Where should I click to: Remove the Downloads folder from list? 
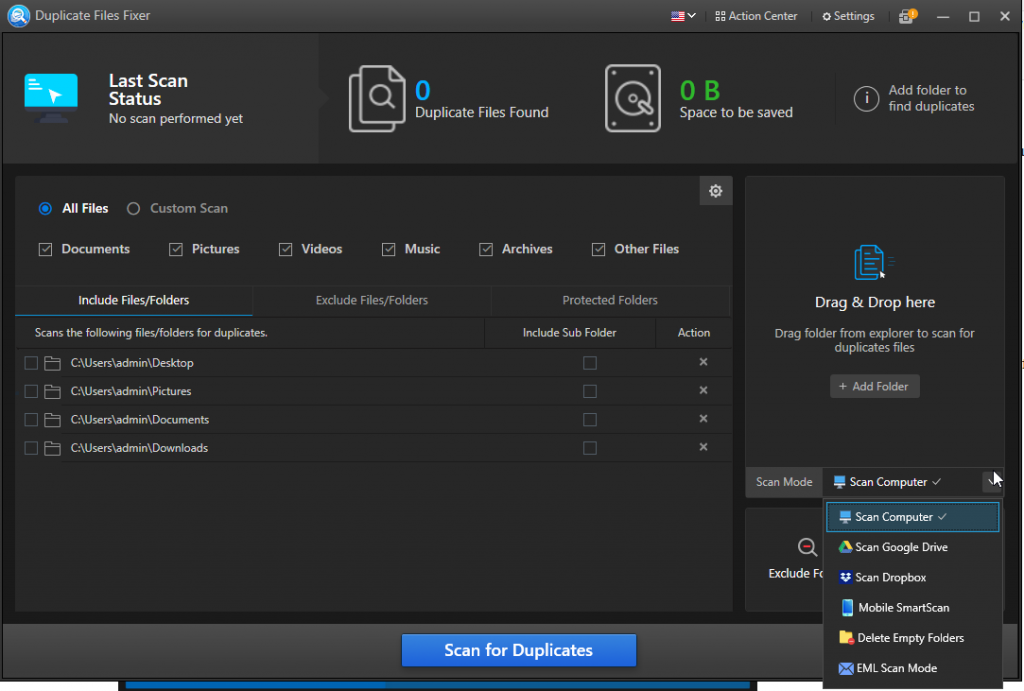pos(703,447)
